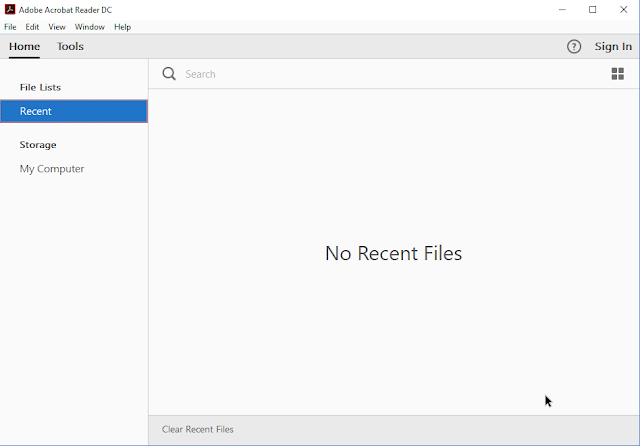The width and height of the screenshot is (640, 446).
Task: Open the Help menu
Action: [122, 27]
